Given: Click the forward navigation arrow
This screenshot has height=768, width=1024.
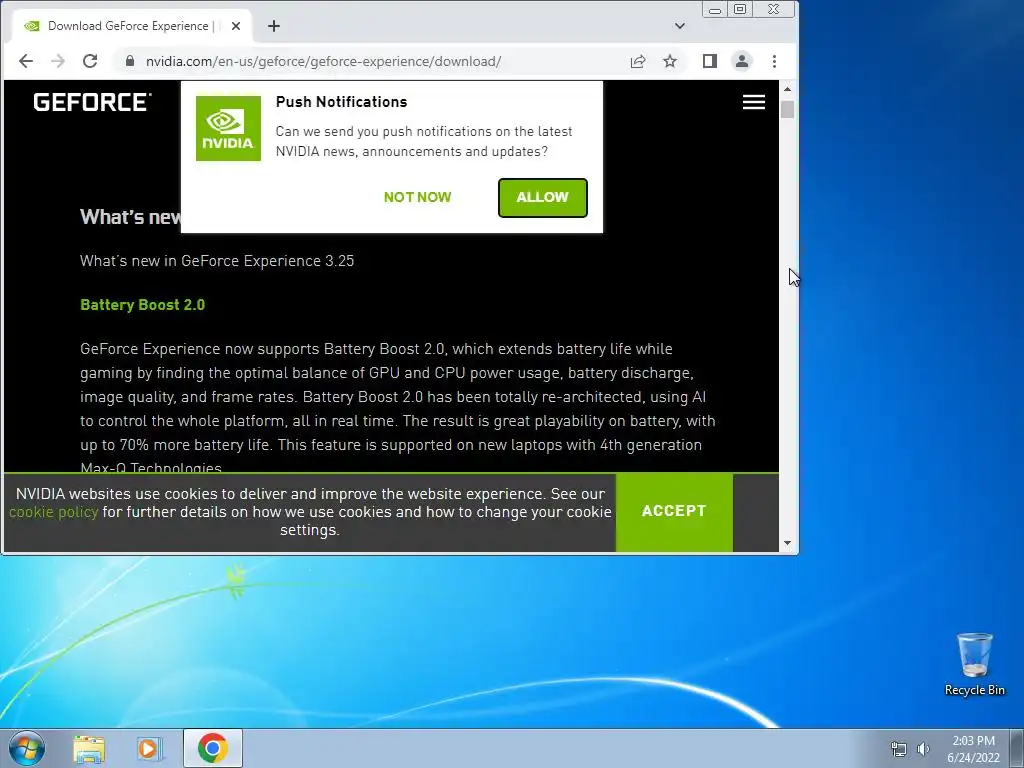Looking at the screenshot, I should [57, 61].
